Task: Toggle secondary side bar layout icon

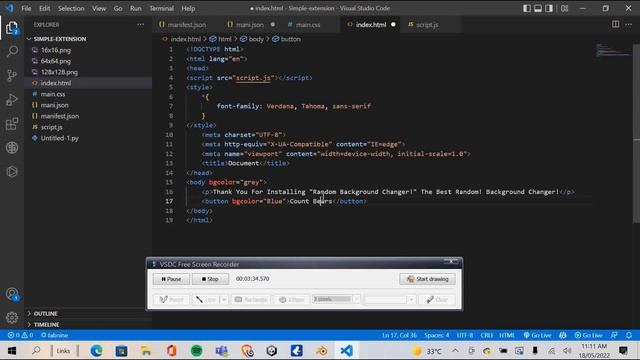Action: 549,8
